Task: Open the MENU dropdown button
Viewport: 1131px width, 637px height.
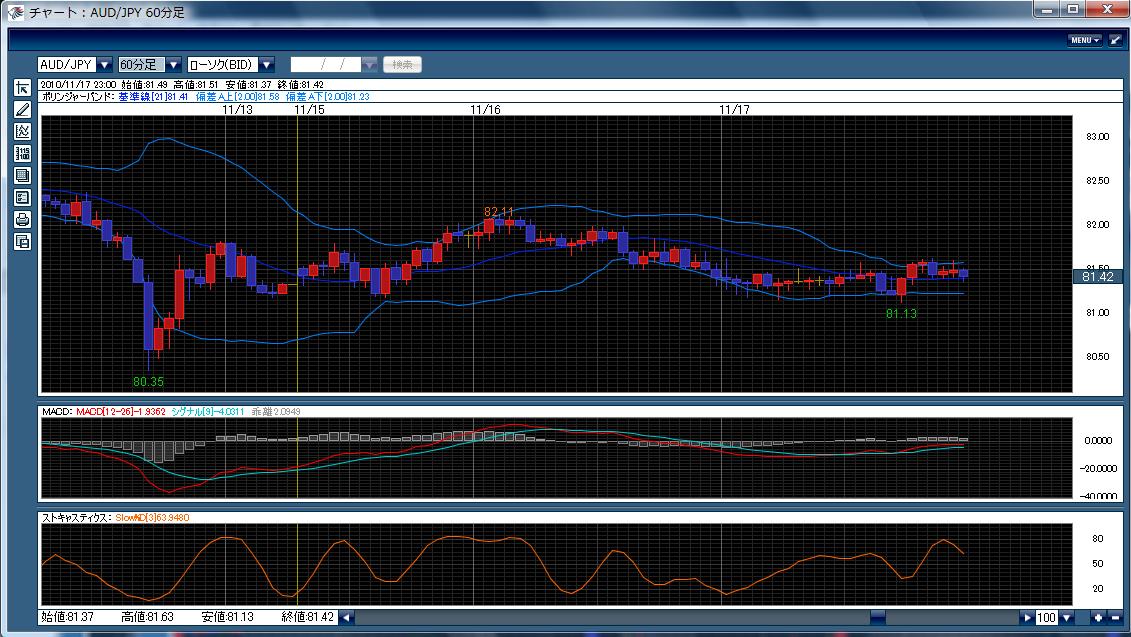Action: (1085, 40)
